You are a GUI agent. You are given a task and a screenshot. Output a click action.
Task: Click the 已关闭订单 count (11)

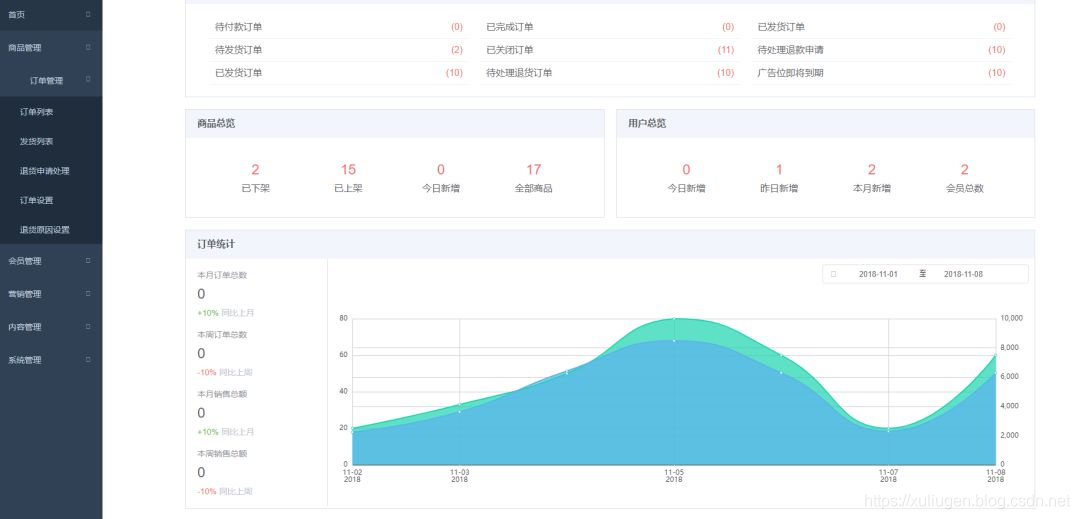tap(725, 50)
